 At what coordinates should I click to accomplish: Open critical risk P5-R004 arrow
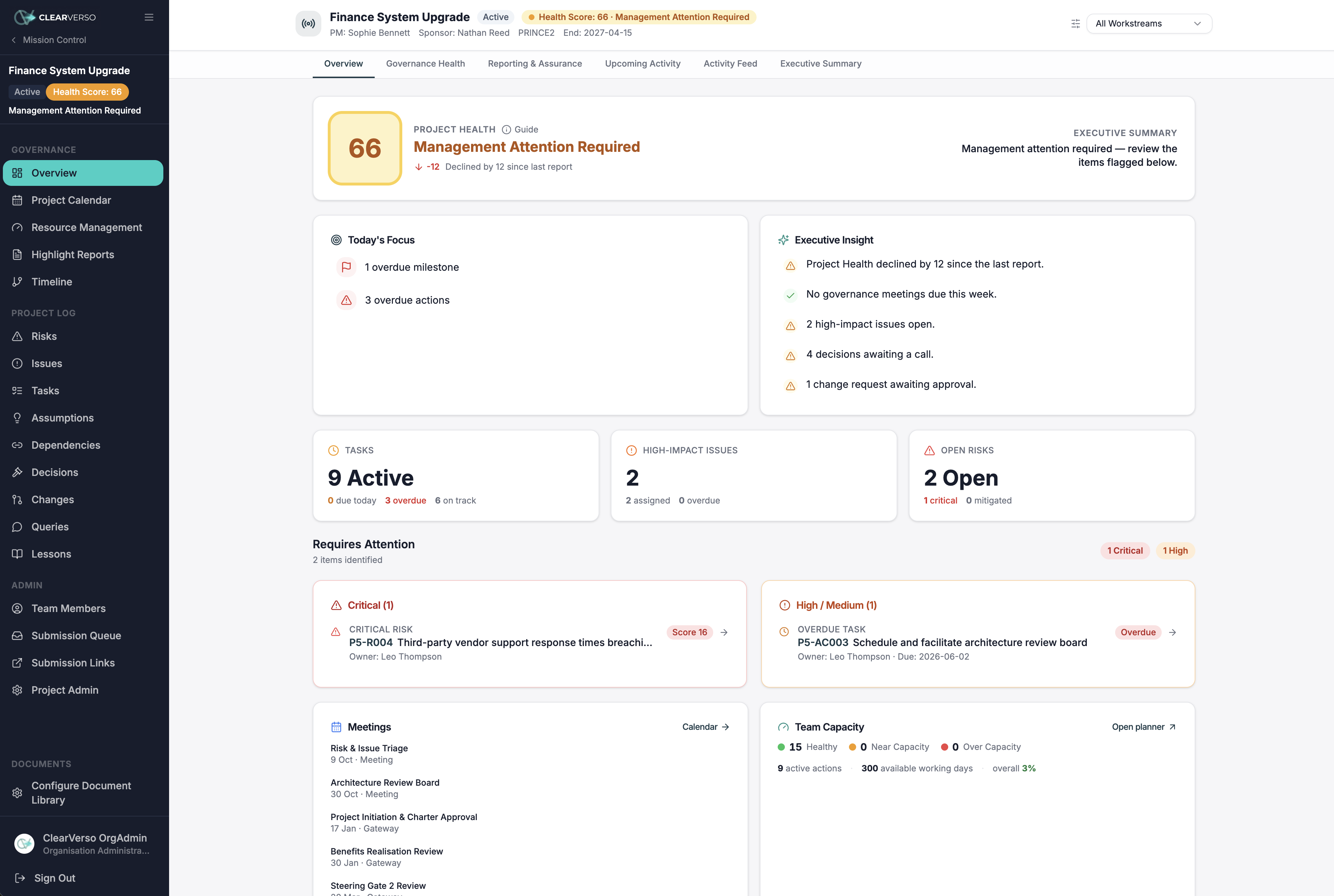724,632
